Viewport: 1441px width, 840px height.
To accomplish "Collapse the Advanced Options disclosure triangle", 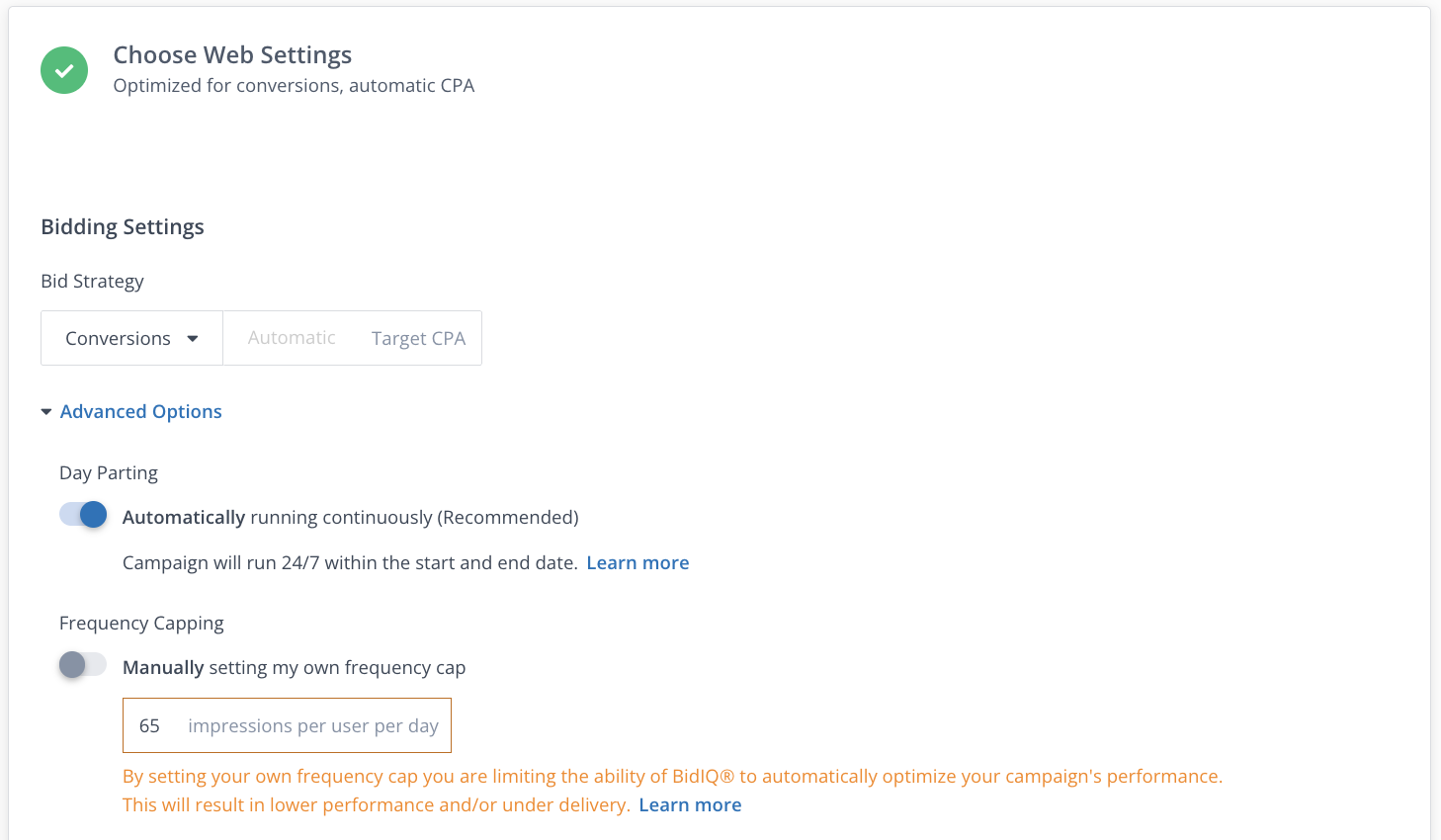I will pyautogui.click(x=46, y=412).
